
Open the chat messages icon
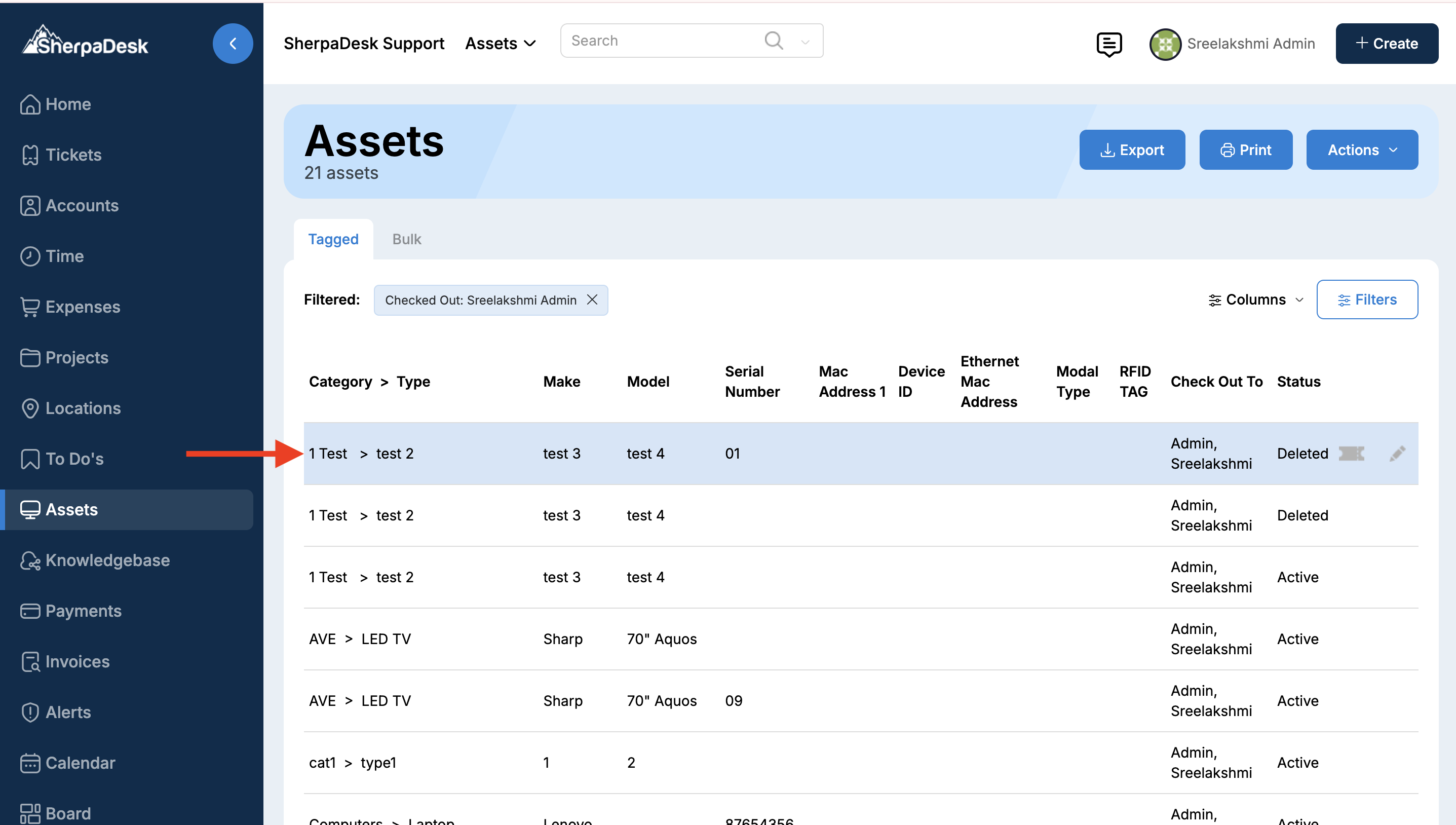pos(1108,44)
